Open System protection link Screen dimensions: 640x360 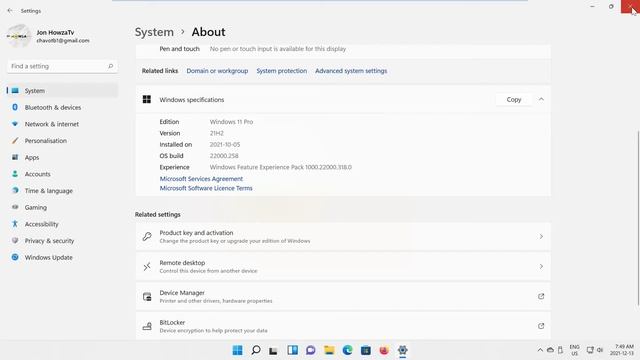282,71
